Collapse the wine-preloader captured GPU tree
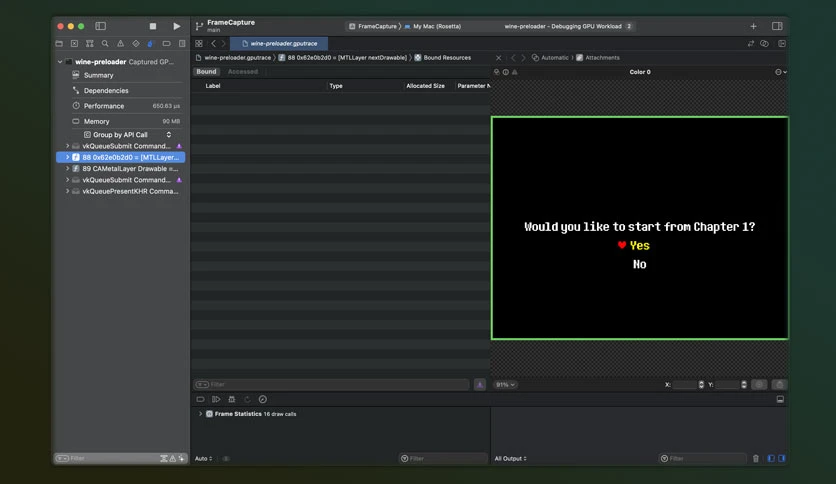The width and height of the screenshot is (836, 484). 60,62
